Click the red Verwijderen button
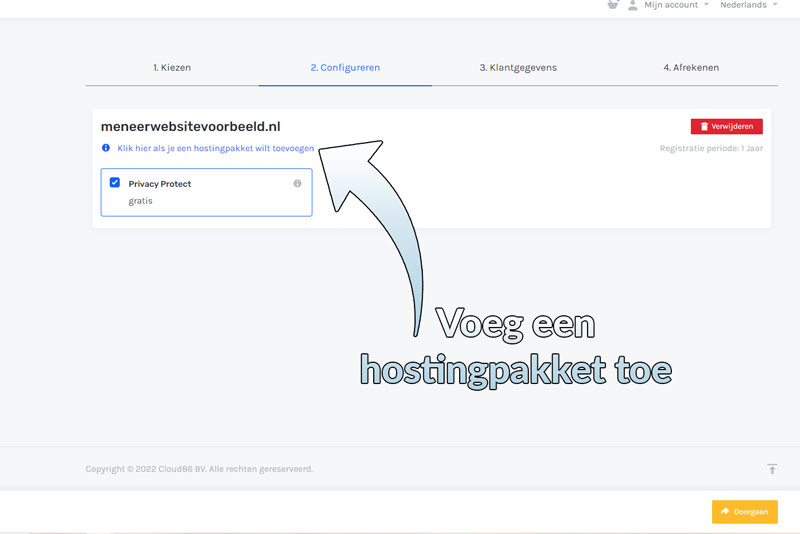 point(727,126)
